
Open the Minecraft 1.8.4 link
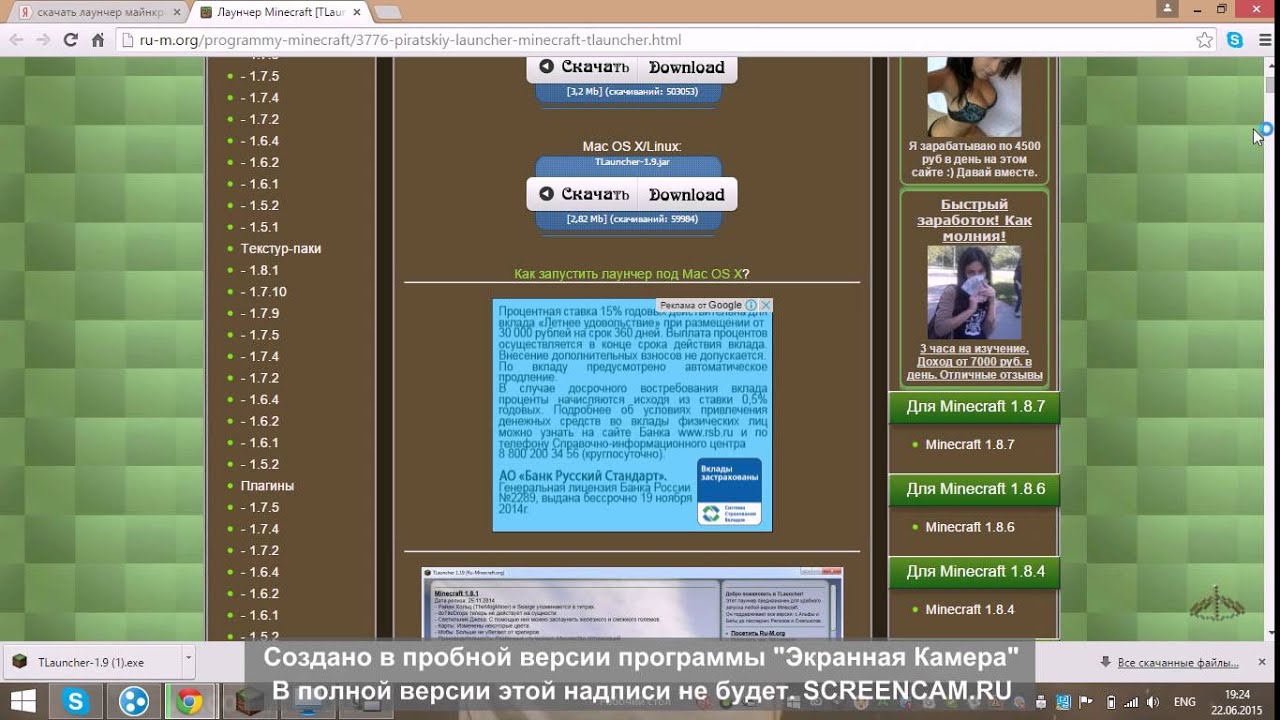970,609
